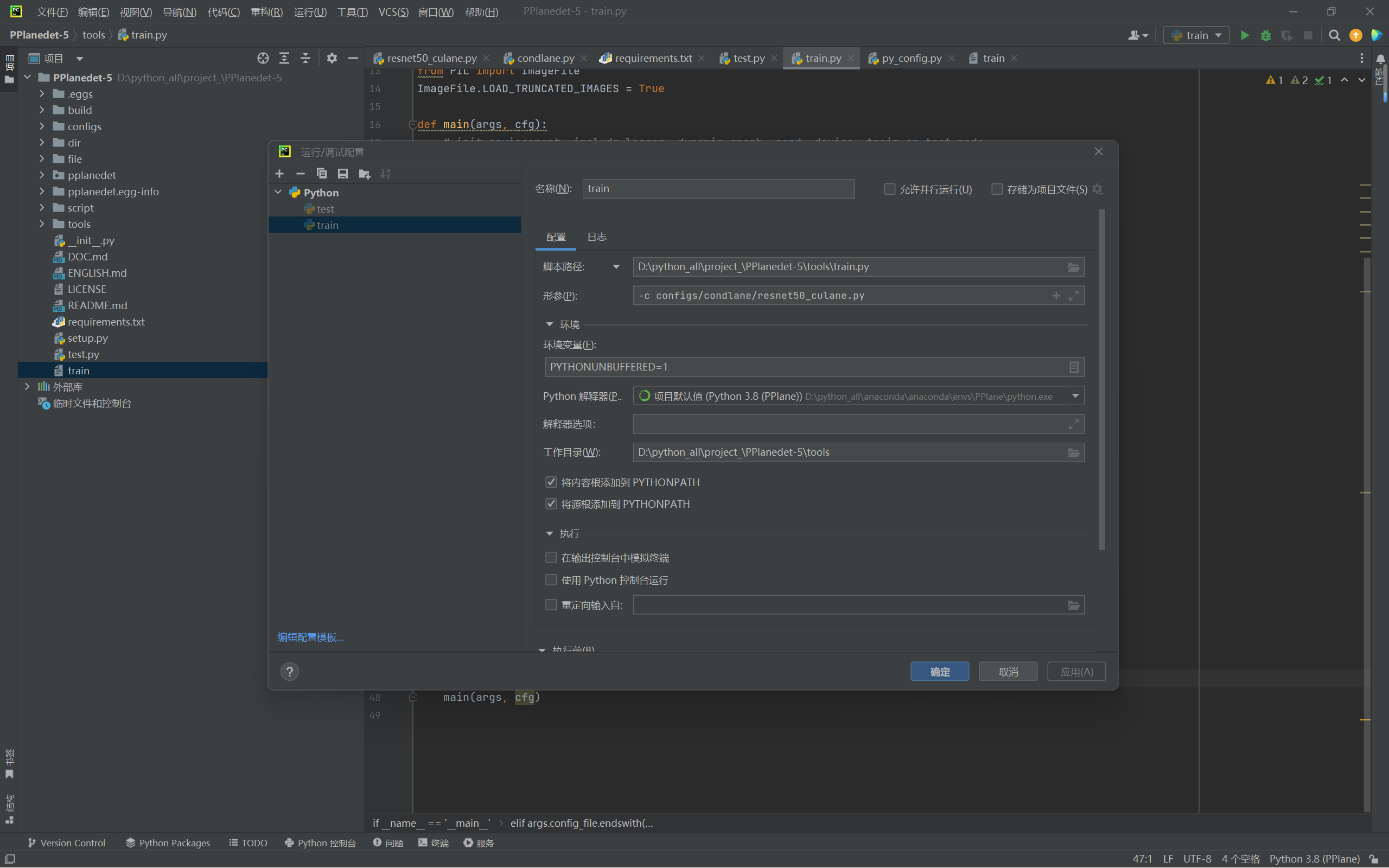This screenshot has width=1389, height=868.
Task: Enable allow parallel run checkbox
Action: click(890, 189)
